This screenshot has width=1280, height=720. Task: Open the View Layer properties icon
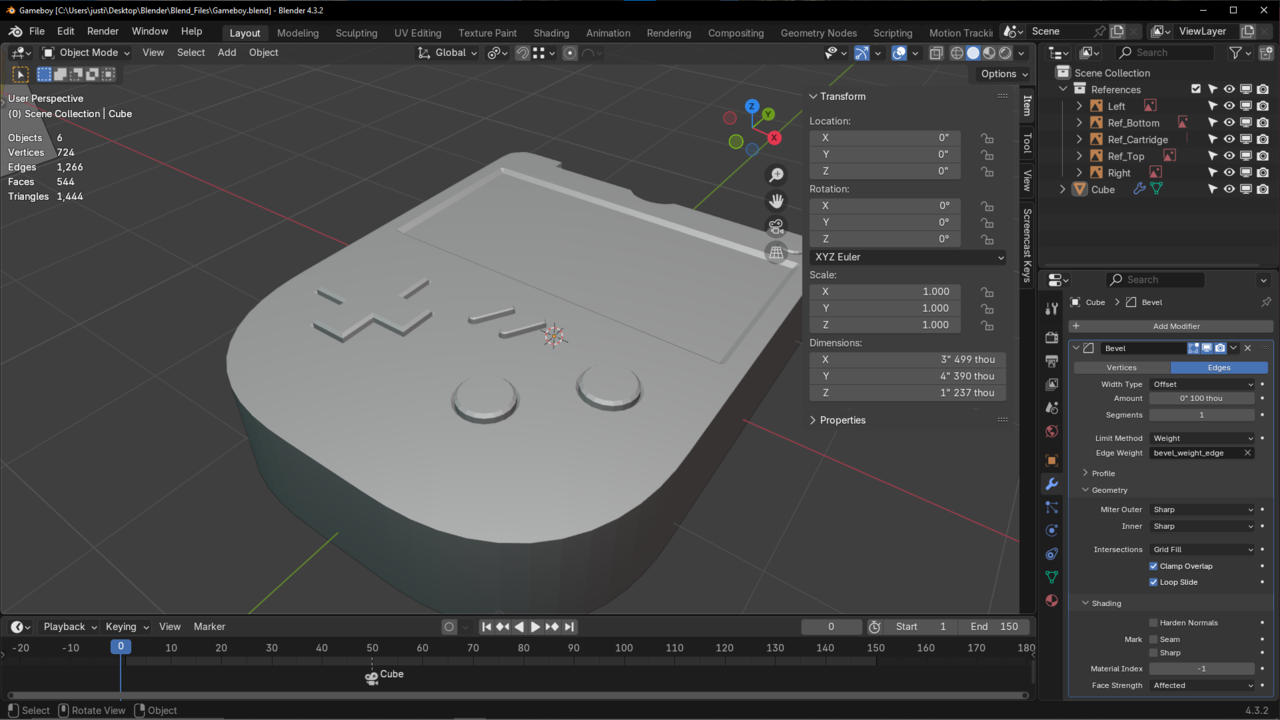pos(1051,384)
